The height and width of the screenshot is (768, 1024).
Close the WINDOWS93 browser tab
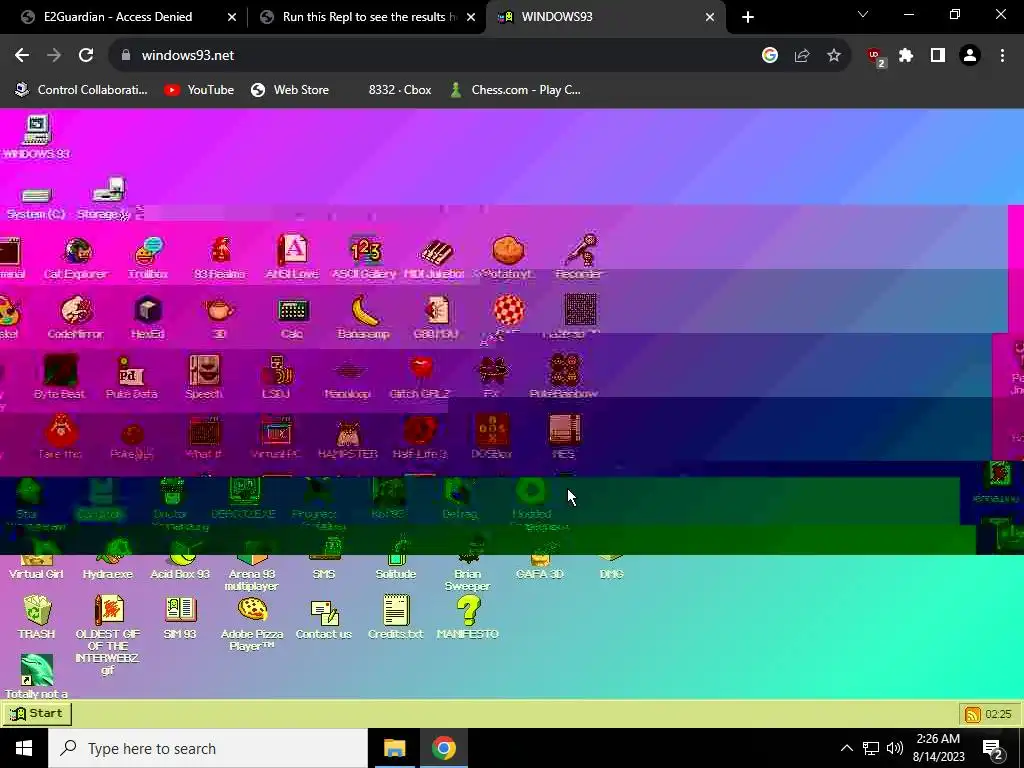[710, 17]
